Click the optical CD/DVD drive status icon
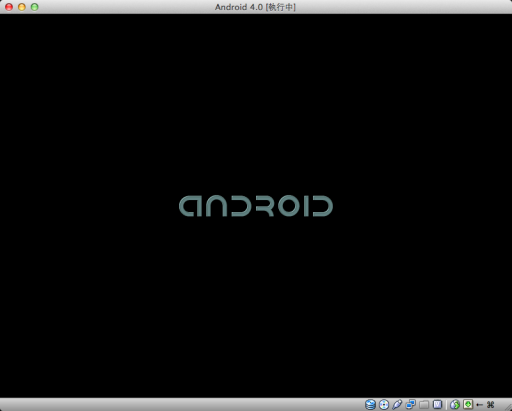Screen dimensions: 512x411 384,405
